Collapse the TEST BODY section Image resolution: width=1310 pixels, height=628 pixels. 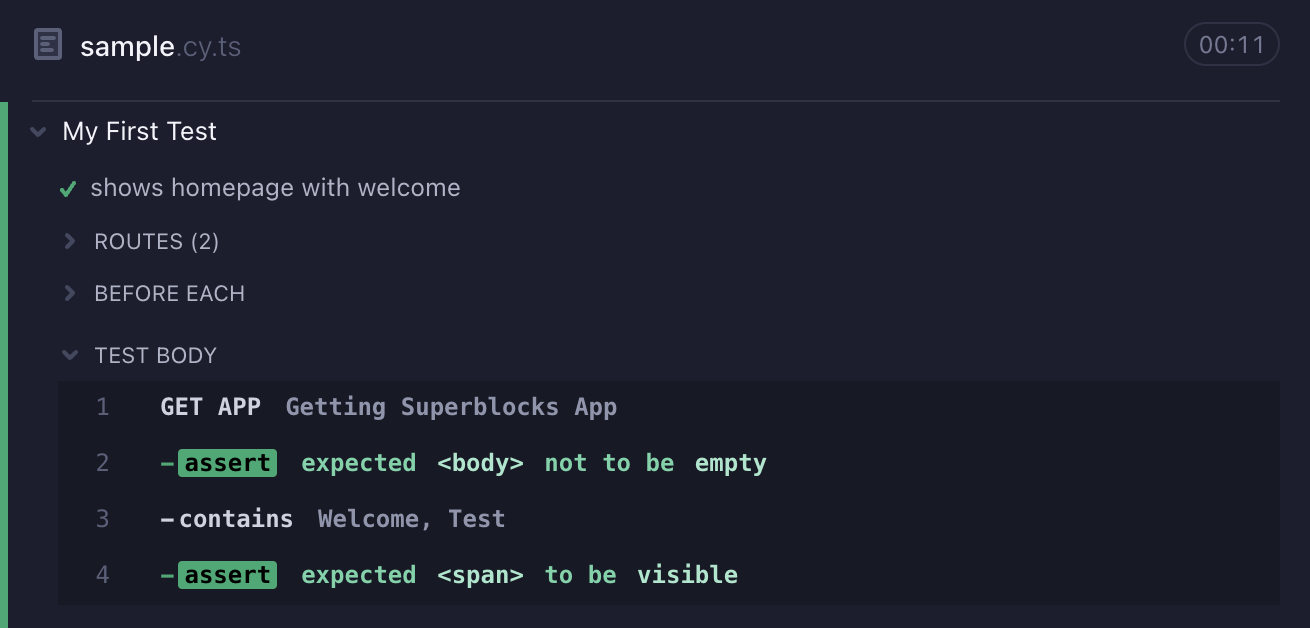pyautogui.click(x=156, y=355)
